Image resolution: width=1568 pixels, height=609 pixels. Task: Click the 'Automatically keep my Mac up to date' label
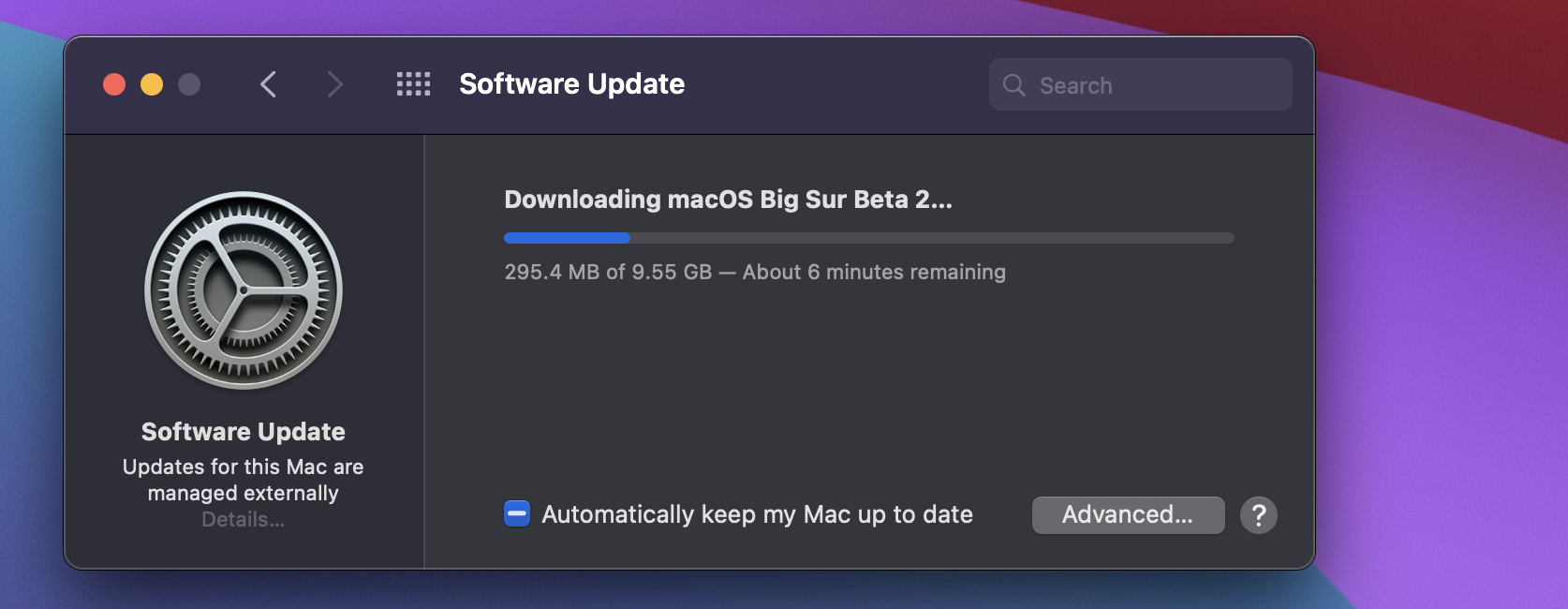pyautogui.click(x=757, y=514)
